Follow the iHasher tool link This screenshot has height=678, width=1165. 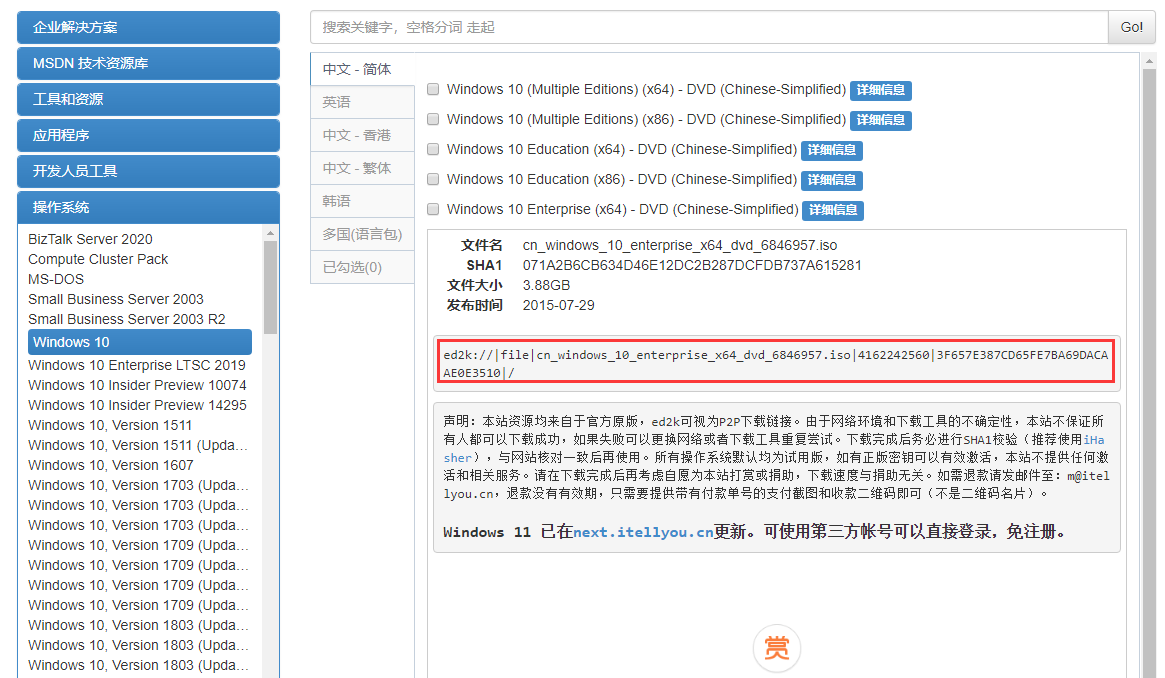[1095, 440]
